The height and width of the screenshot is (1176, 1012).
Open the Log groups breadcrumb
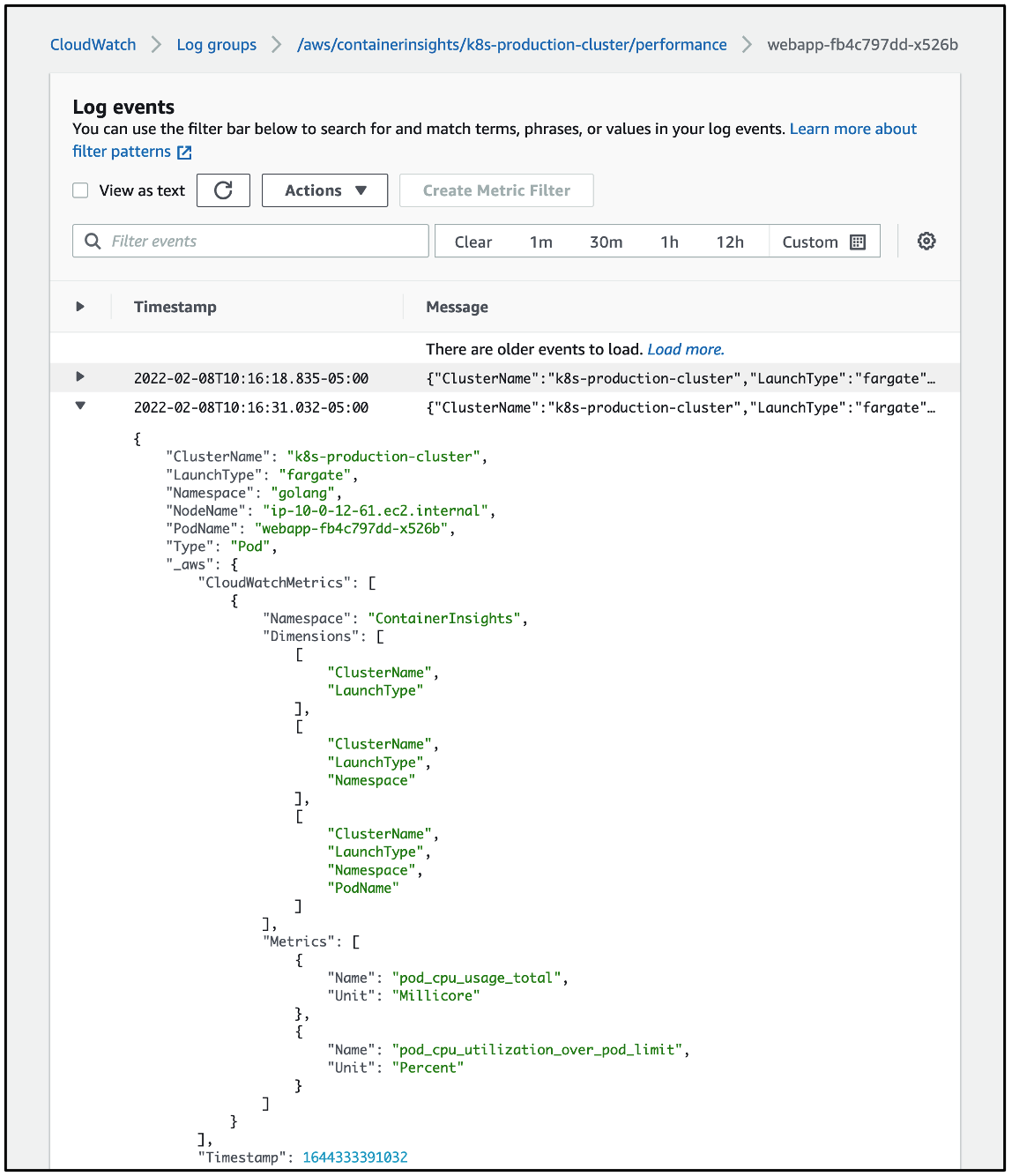(216, 44)
